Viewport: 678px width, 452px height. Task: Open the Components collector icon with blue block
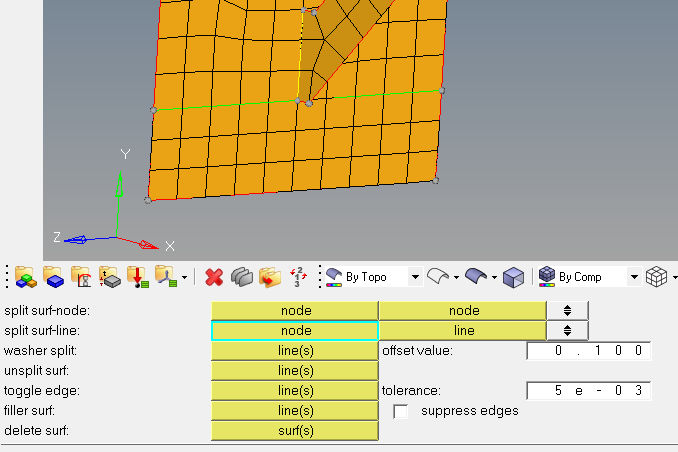[54, 277]
